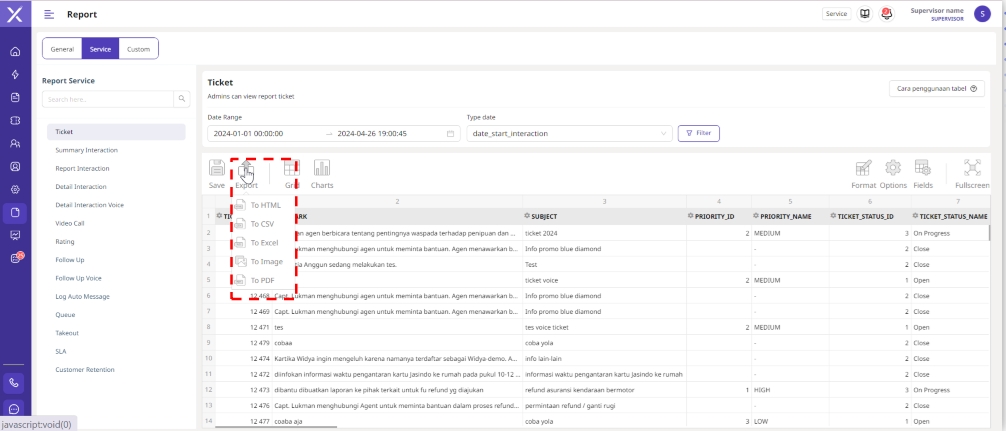Click the notification bell icon
Image resolution: width=1006 pixels, height=431 pixels.
(x=886, y=14)
